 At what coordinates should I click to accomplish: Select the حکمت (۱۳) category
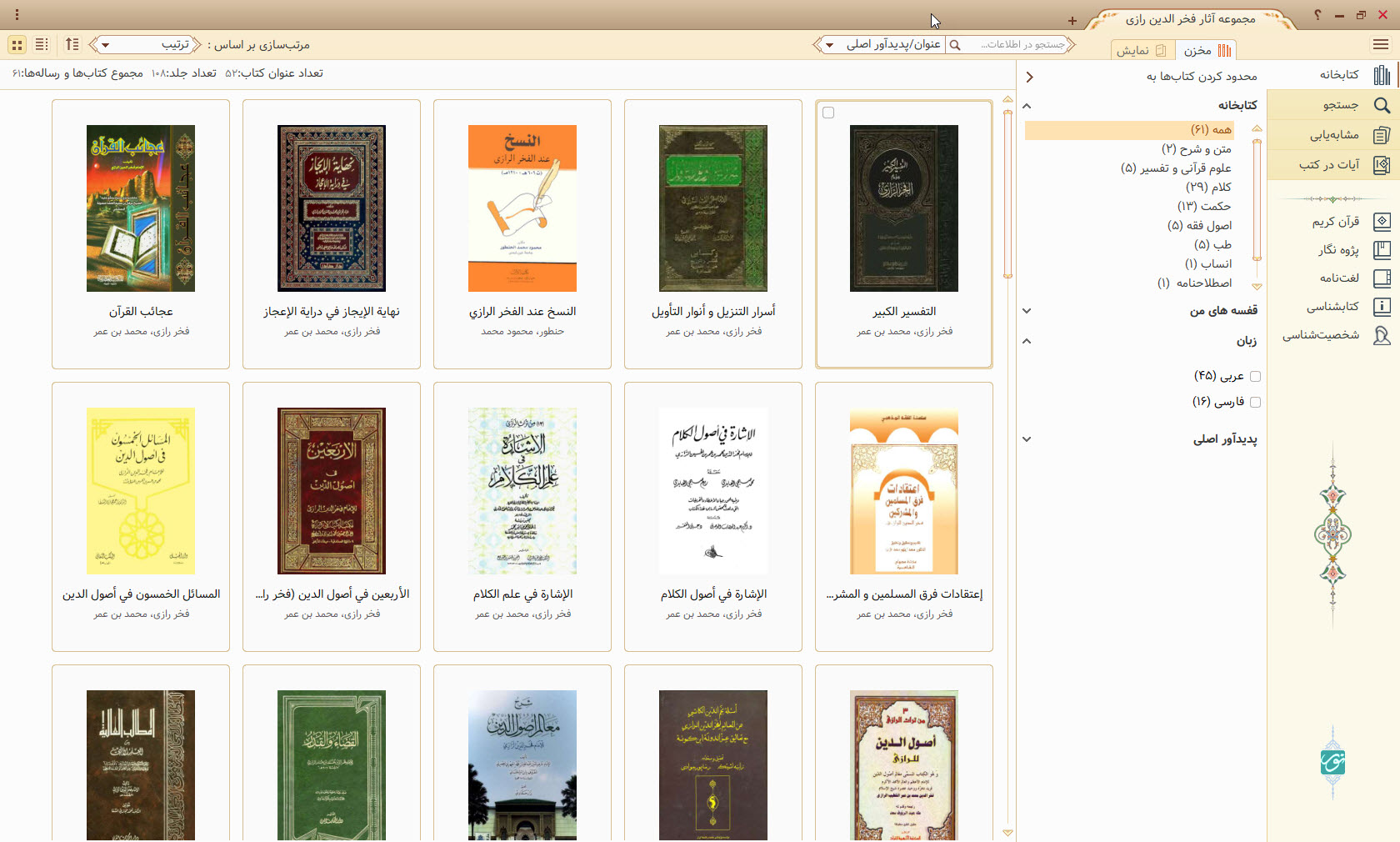click(1204, 207)
